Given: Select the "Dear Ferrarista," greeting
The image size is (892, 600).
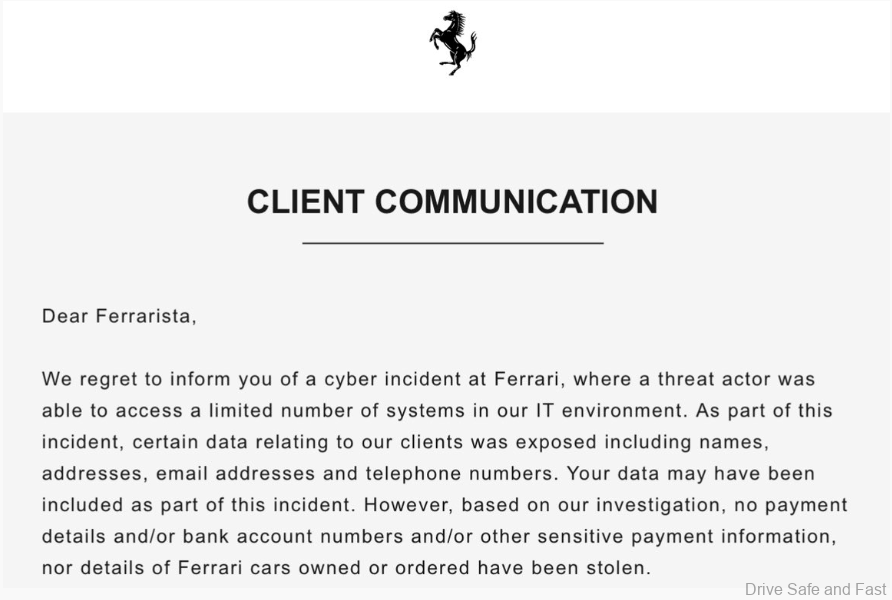Looking at the screenshot, I should [x=119, y=316].
